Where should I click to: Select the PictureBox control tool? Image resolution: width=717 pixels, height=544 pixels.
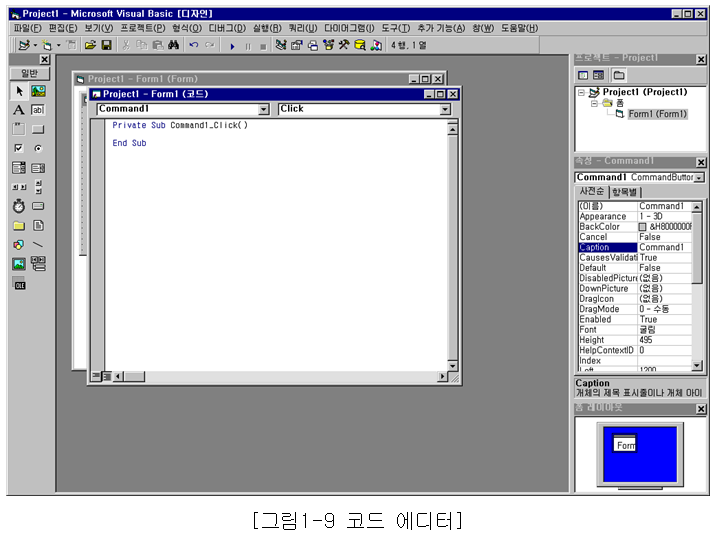tap(38, 91)
